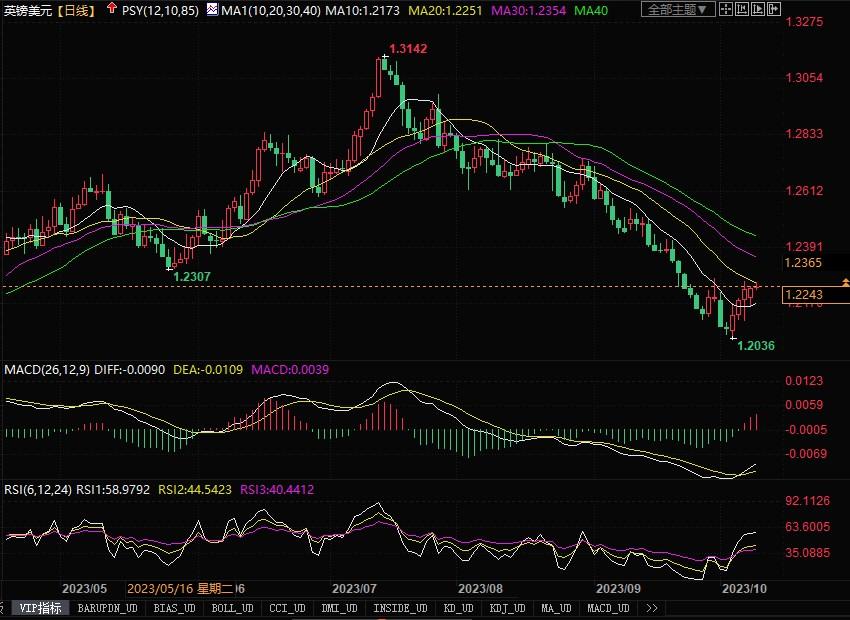
Task: Click the 2023/05/16 date marker on timeline
Action: 165,588
